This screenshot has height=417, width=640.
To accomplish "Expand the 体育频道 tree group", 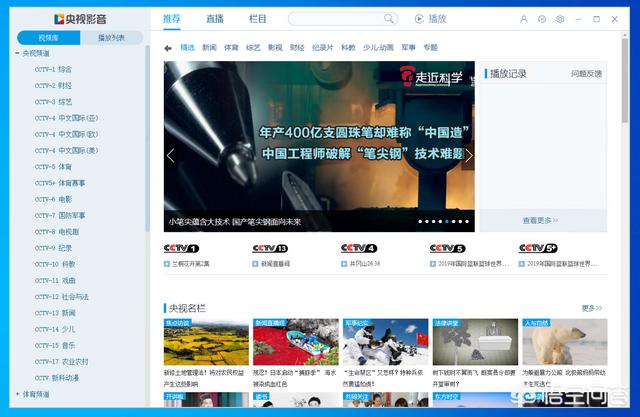I will (x=17, y=394).
